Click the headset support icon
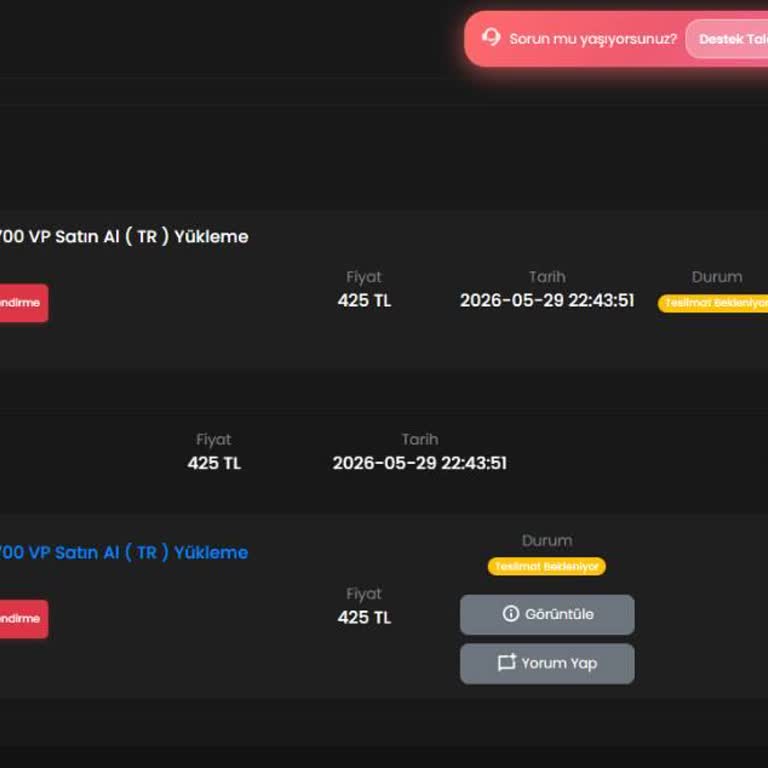Viewport: 768px width, 768px height. point(491,37)
